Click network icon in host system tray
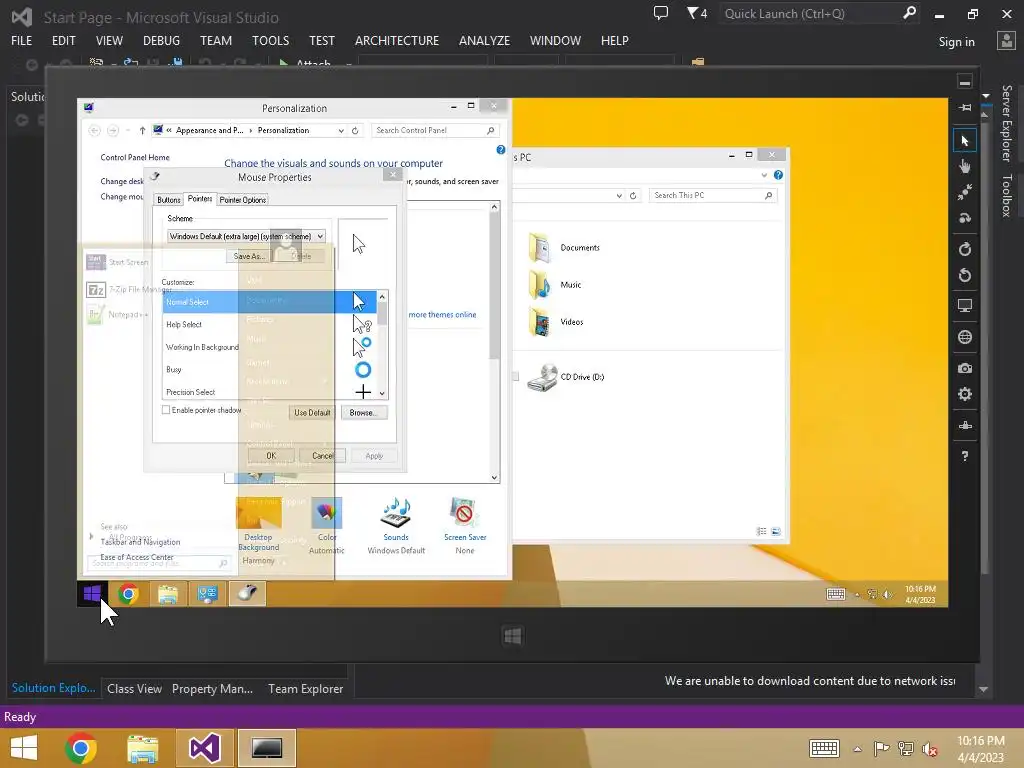 [x=906, y=748]
